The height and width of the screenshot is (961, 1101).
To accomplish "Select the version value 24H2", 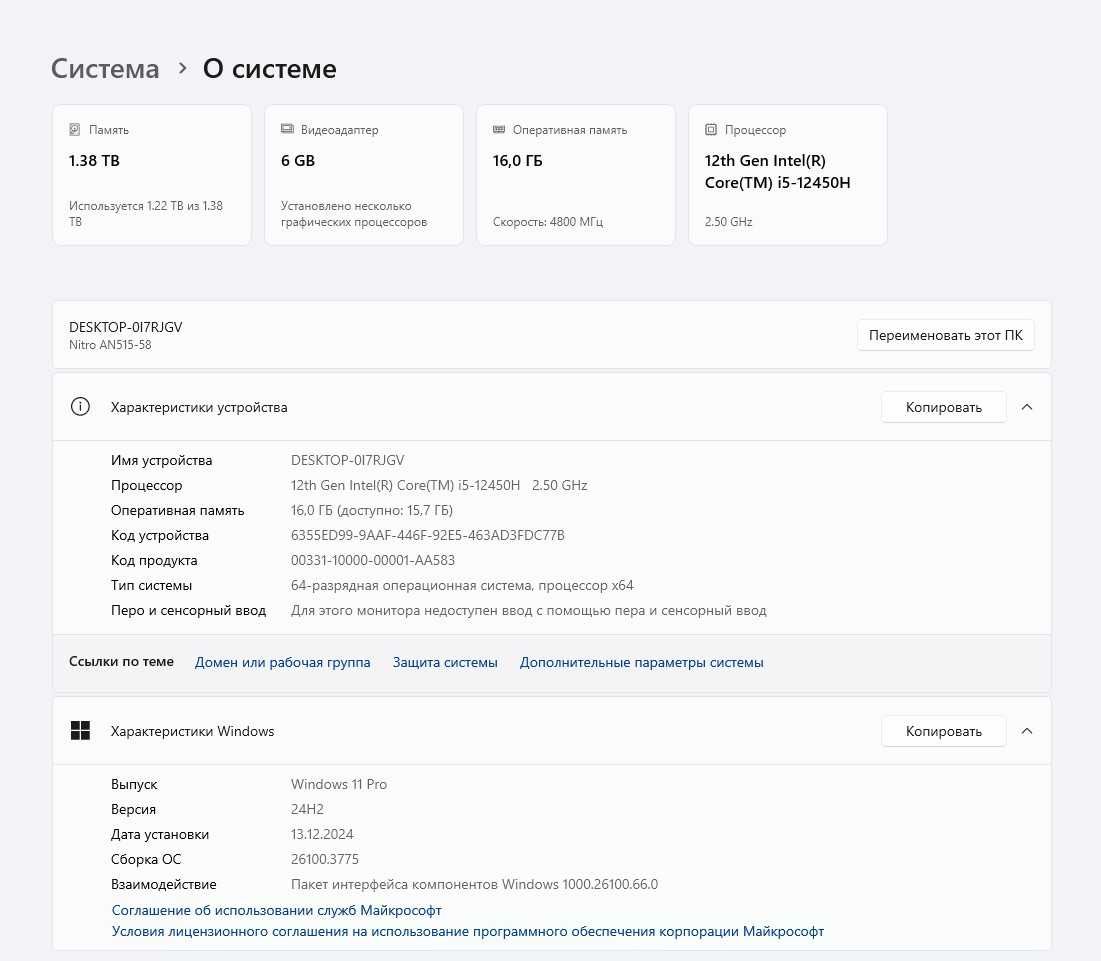I will (307, 809).
